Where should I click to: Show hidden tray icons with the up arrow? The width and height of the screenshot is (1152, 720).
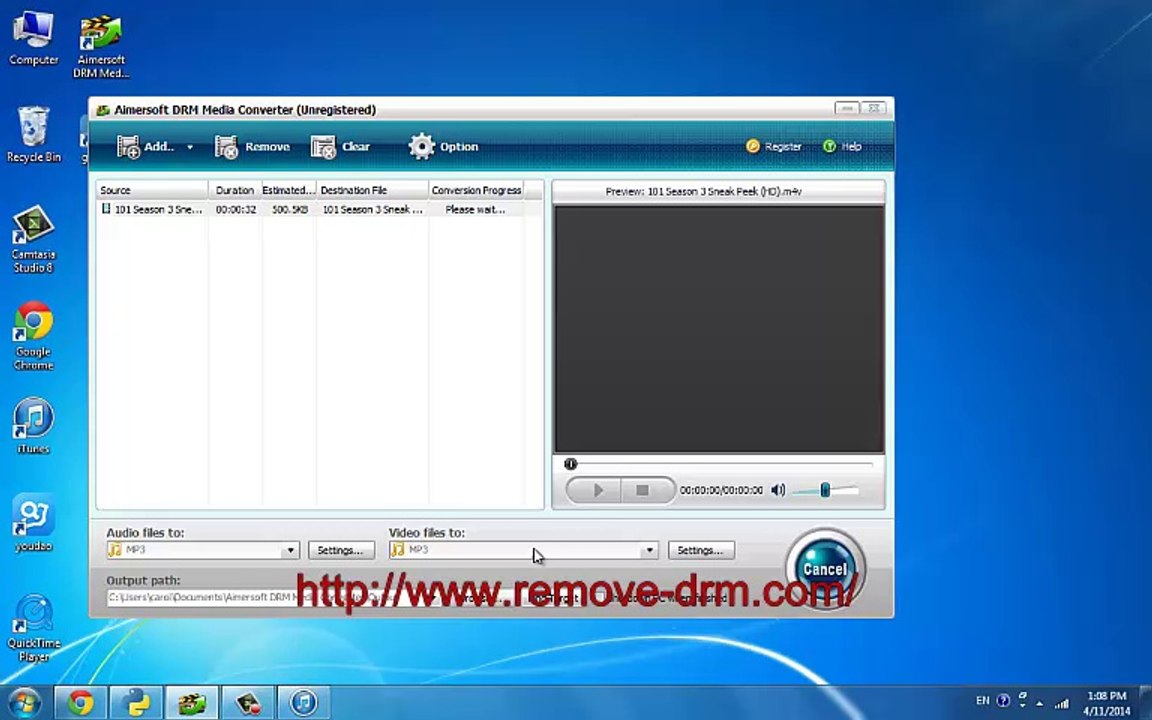click(1040, 704)
